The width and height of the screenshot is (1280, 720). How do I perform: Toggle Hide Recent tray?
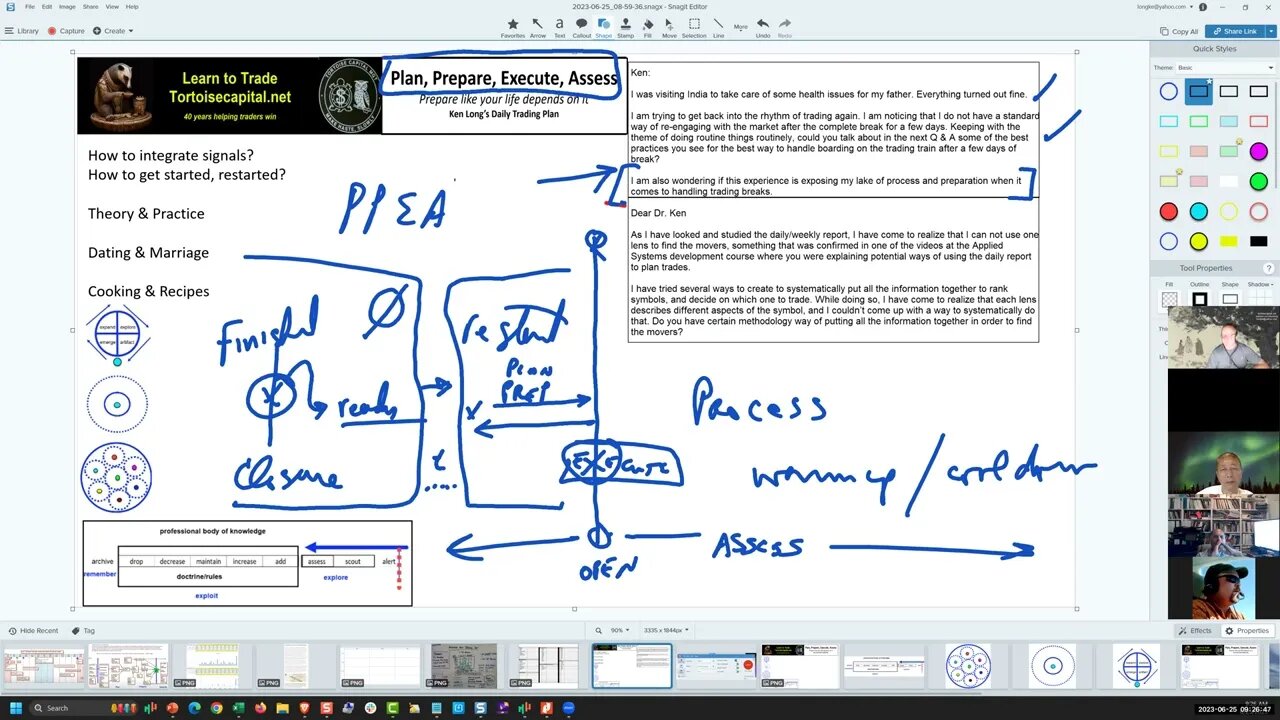coord(34,631)
